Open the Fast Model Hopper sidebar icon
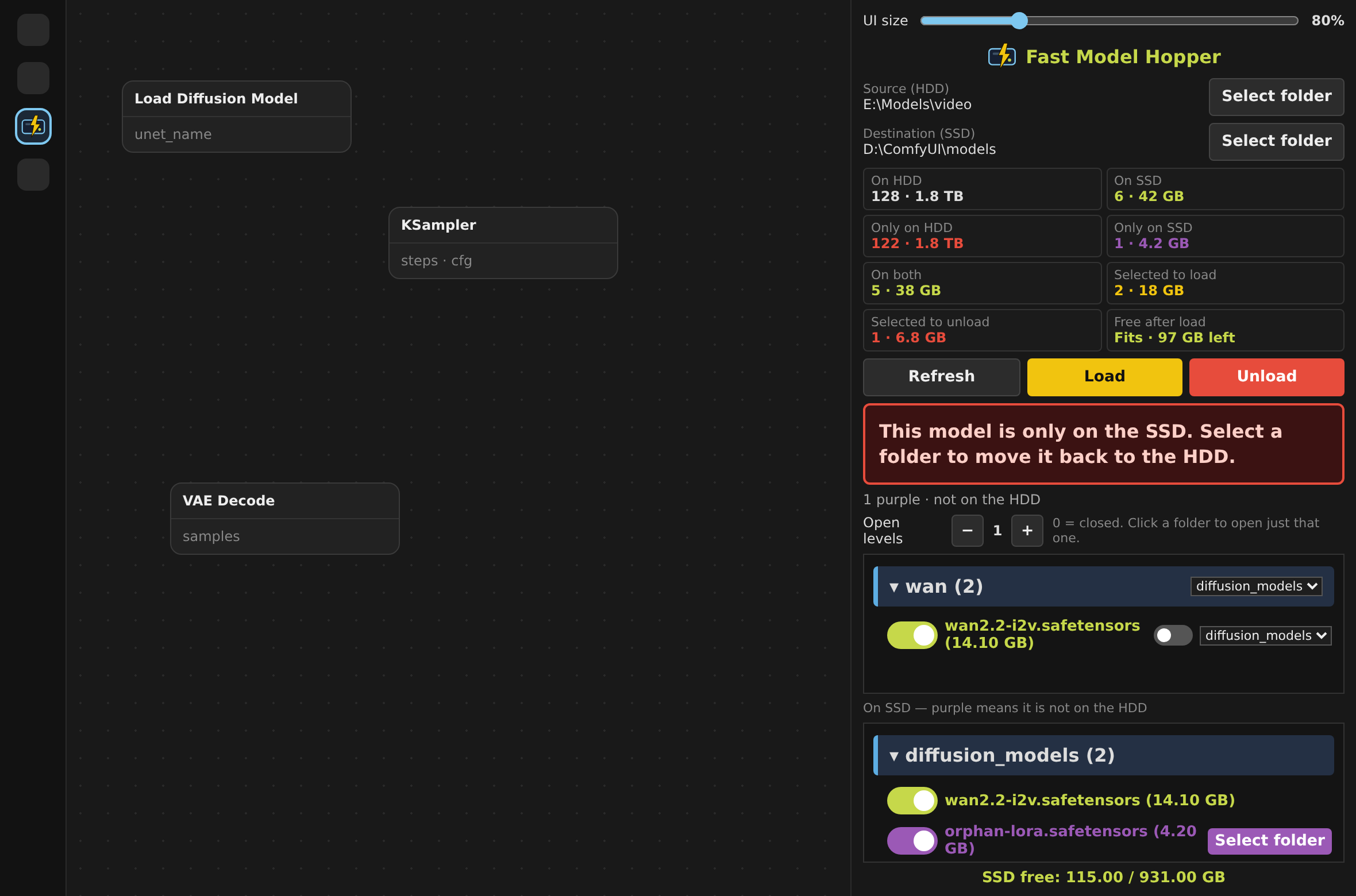This screenshot has width=1356, height=896. 33,126
